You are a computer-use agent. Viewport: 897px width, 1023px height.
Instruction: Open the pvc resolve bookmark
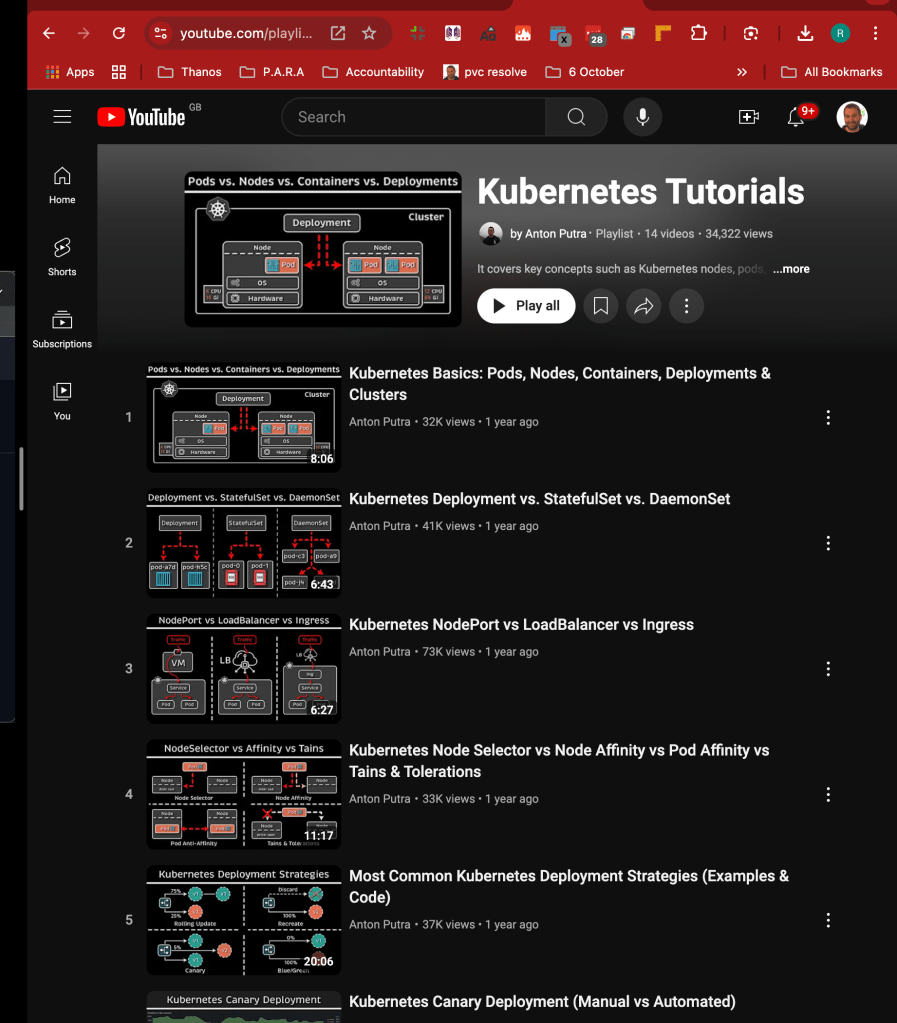click(485, 72)
